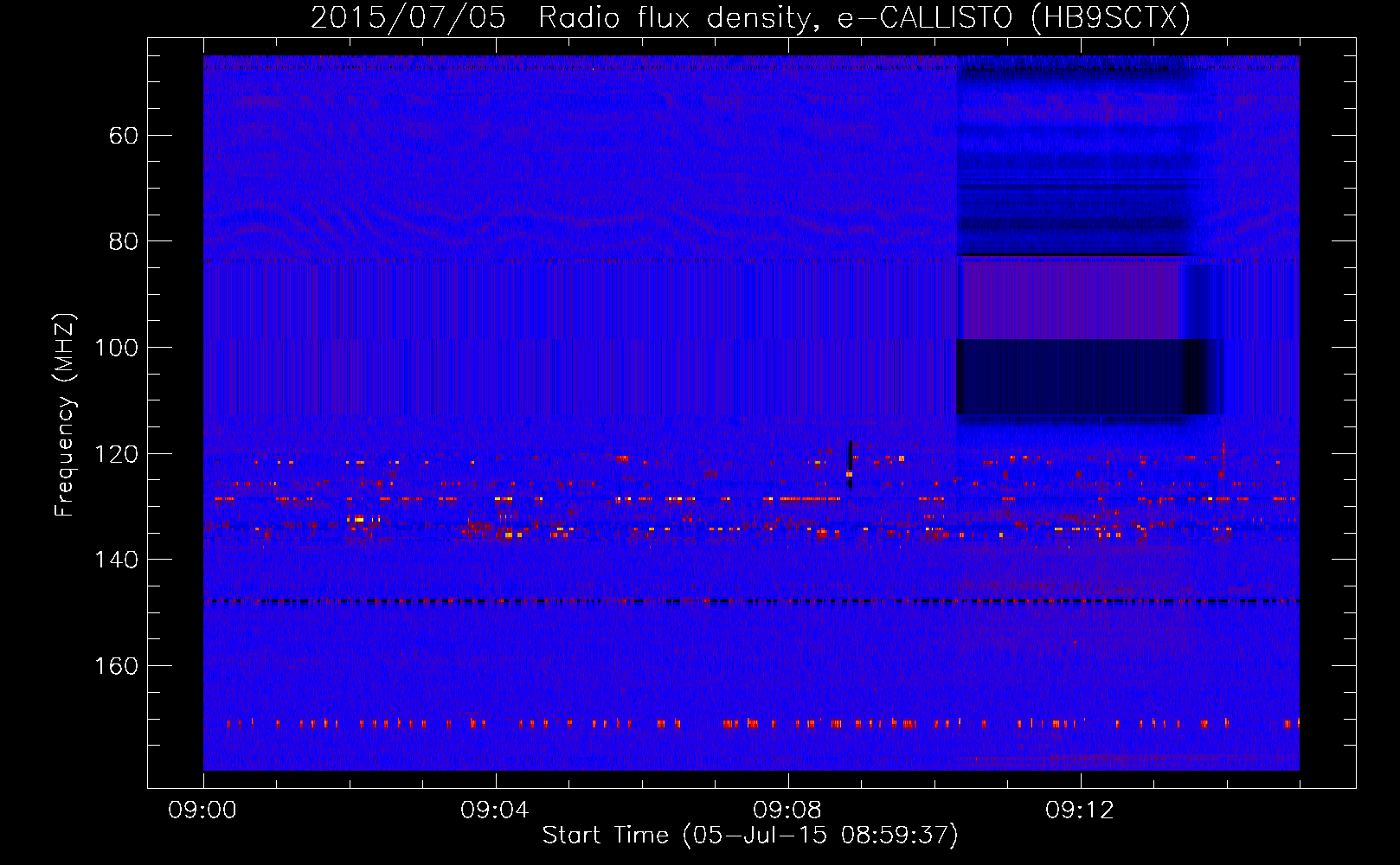Click the frequency tick label 120
The width and height of the screenshot is (1400, 865).
117,454
